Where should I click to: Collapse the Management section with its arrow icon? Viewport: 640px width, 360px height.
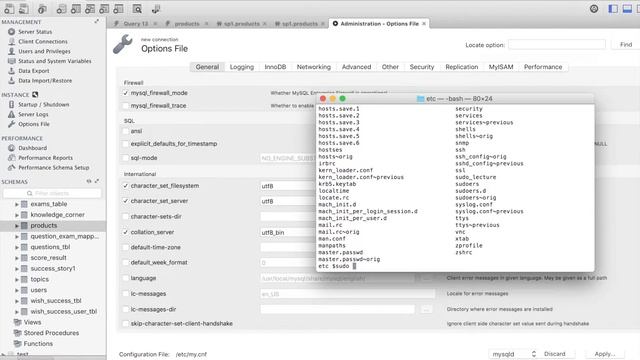coord(97,22)
